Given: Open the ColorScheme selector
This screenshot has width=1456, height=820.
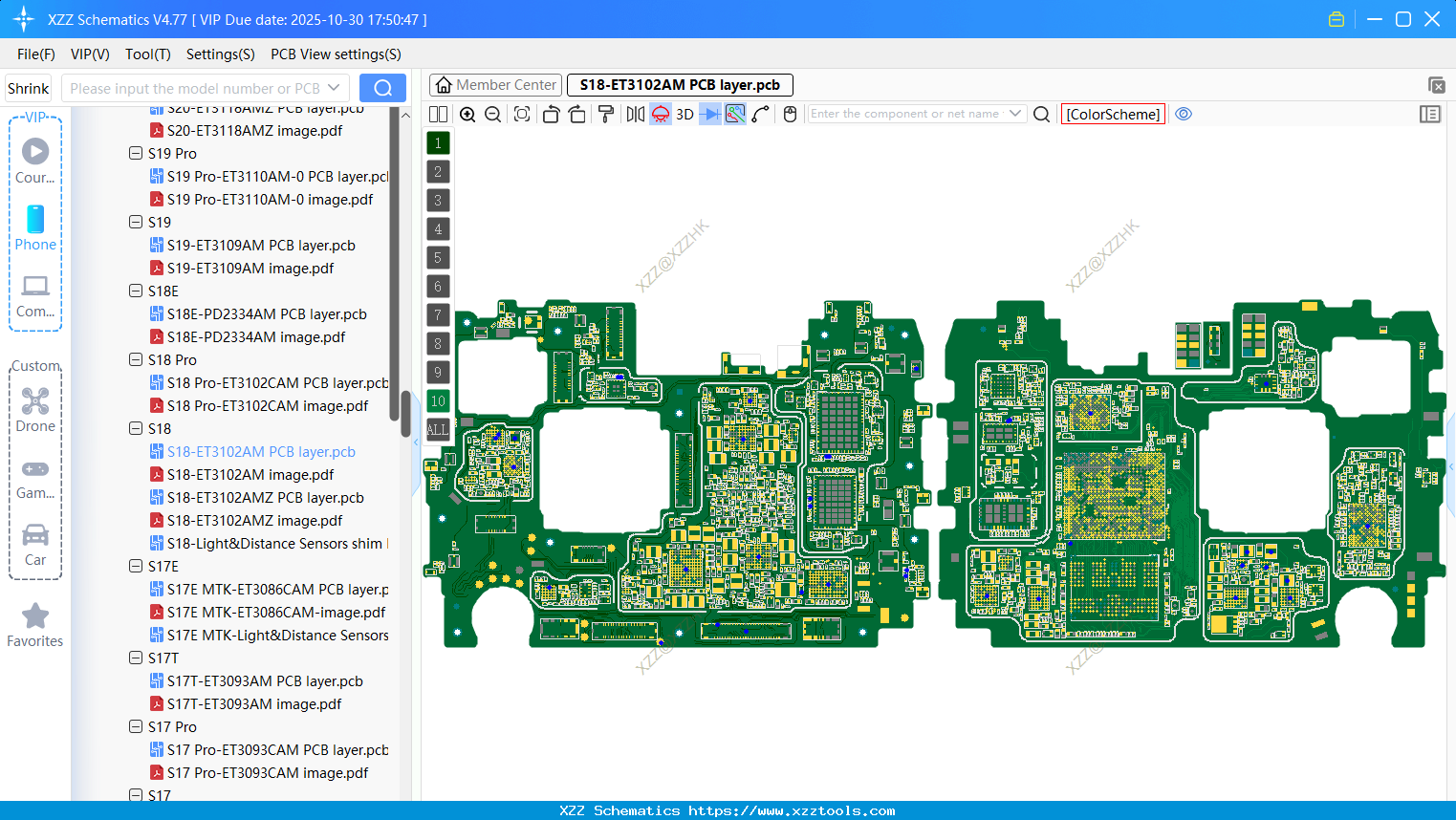Looking at the screenshot, I should tap(1112, 114).
